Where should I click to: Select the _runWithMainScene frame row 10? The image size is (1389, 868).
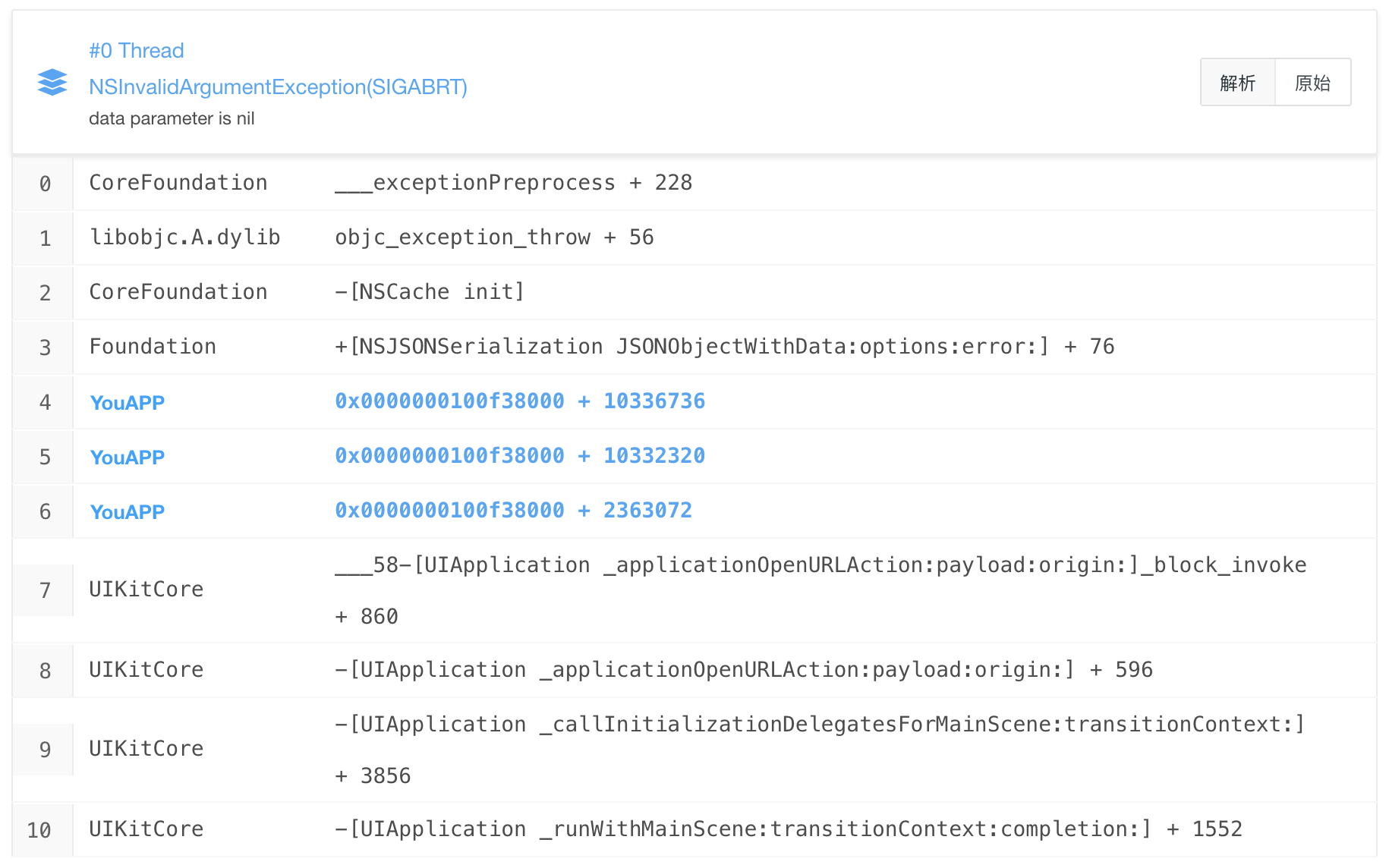pyautogui.click(x=788, y=829)
